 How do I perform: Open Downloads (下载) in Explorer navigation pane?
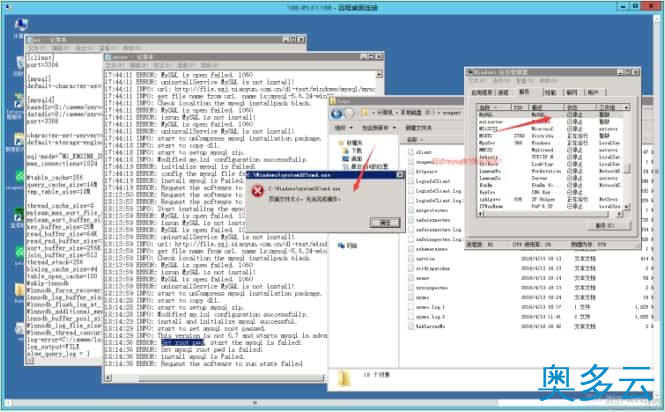point(353,151)
